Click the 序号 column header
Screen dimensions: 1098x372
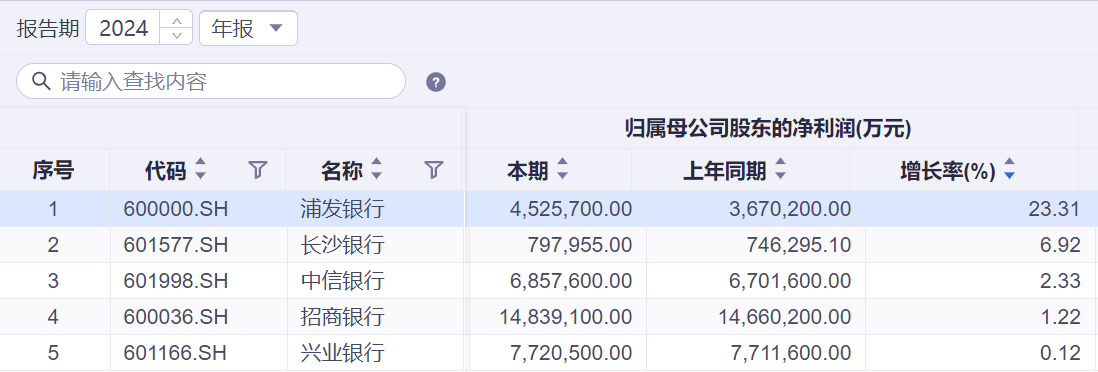53,170
